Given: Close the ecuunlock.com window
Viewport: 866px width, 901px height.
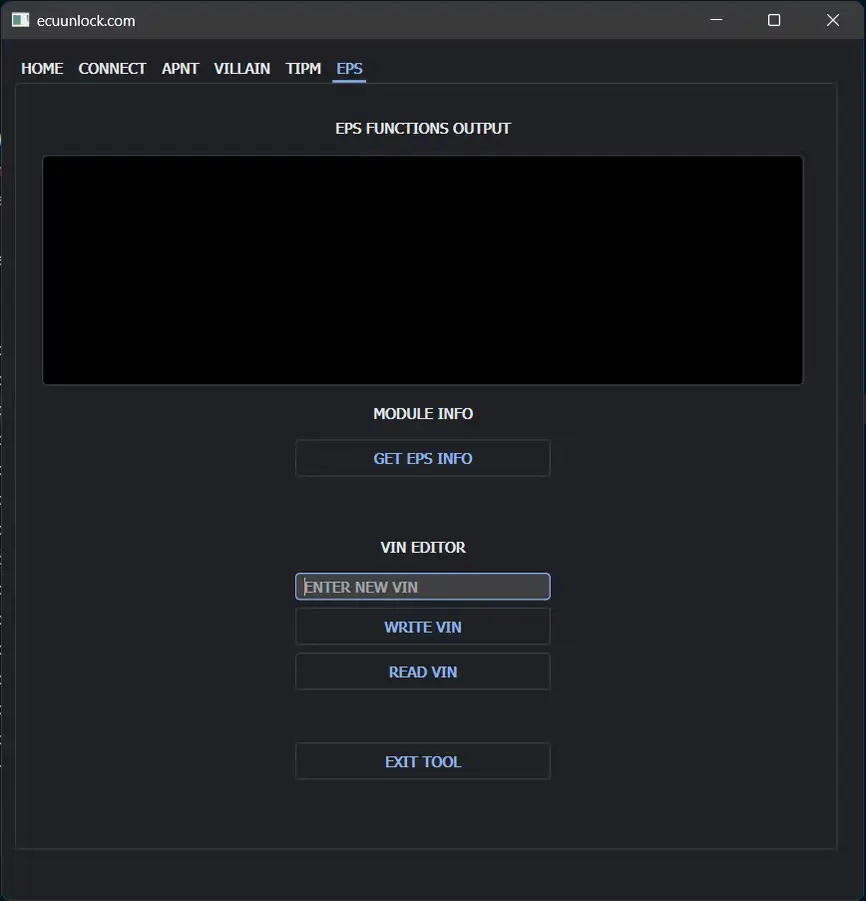Looking at the screenshot, I should tap(832, 20).
